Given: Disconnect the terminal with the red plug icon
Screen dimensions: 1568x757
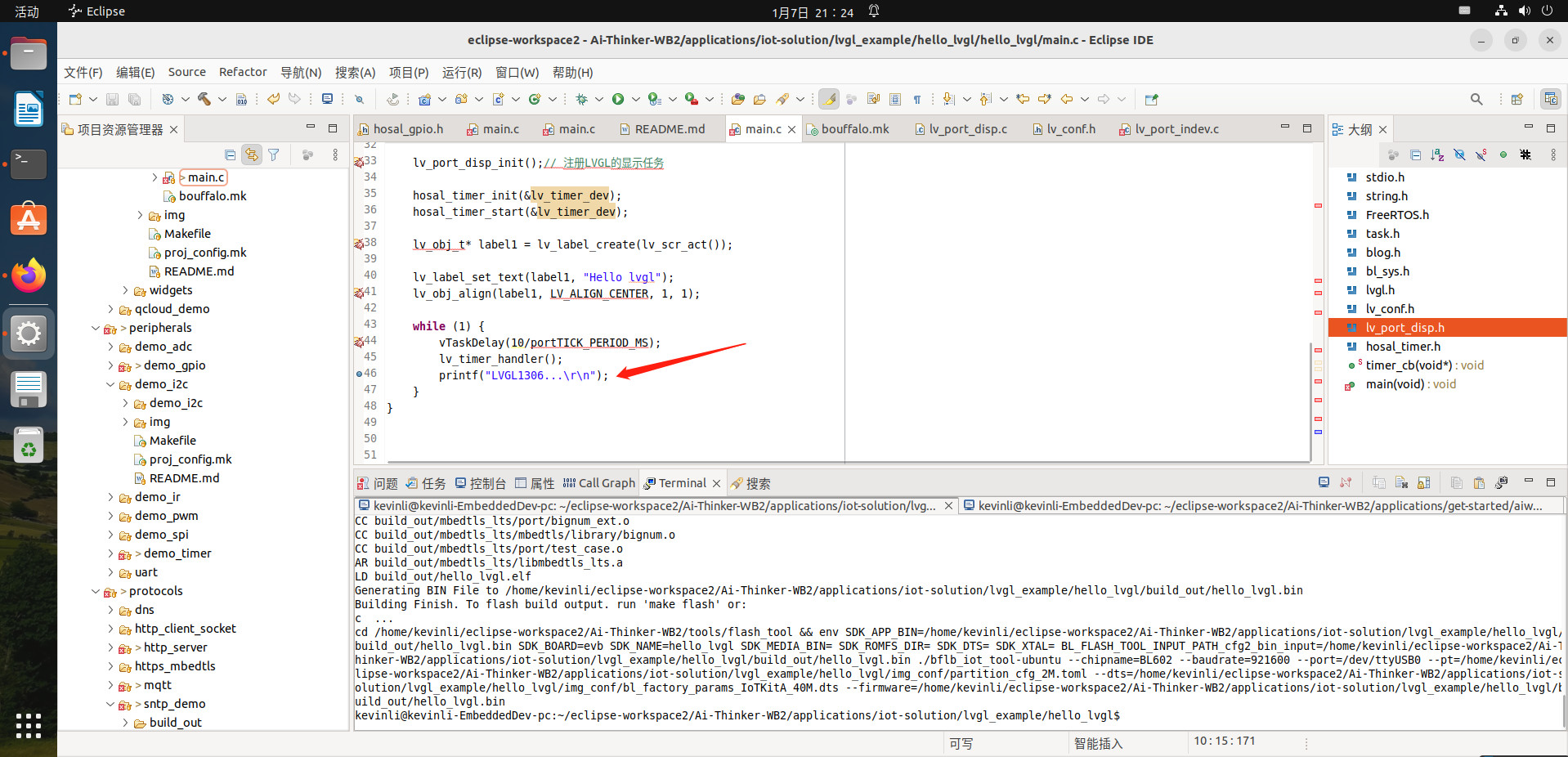Looking at the screenshot, I should click(x=1346, y=482).
